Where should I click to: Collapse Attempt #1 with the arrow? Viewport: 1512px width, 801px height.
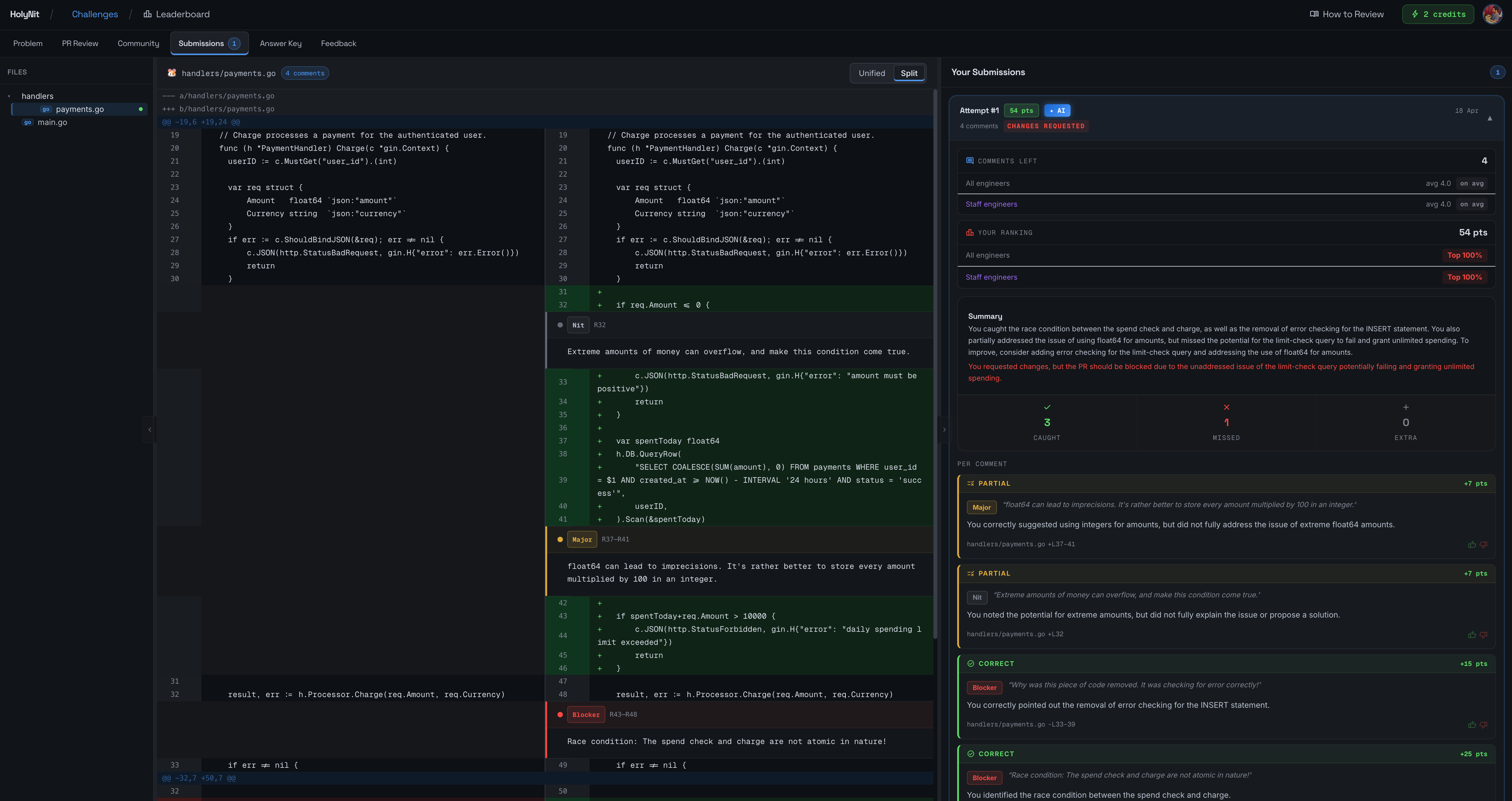click(1490, 118)
